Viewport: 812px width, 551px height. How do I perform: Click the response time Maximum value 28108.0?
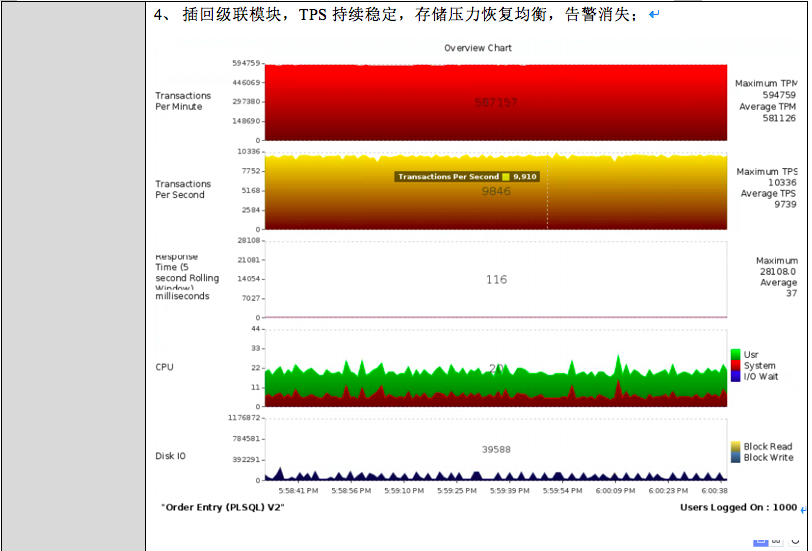[x=778, y=271]
